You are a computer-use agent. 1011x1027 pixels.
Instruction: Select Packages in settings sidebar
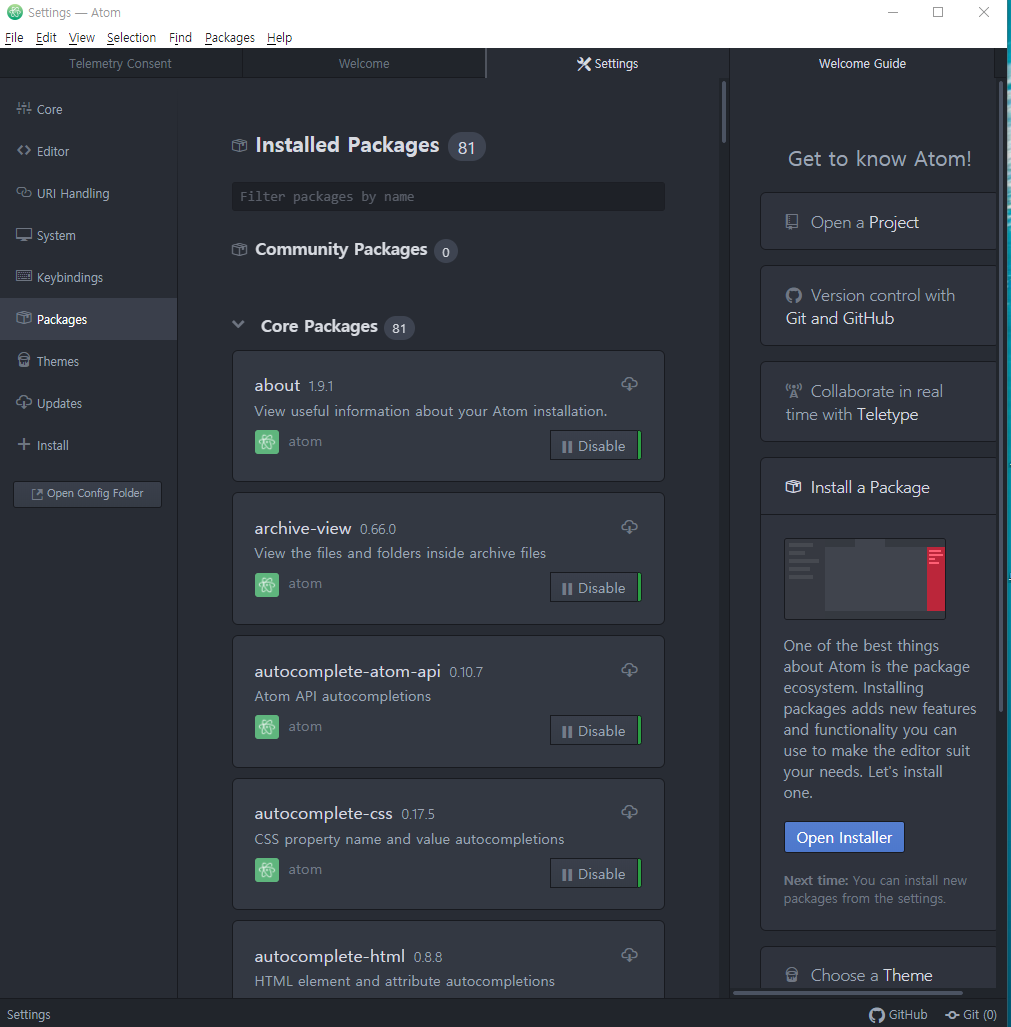[x=88, y=319]
